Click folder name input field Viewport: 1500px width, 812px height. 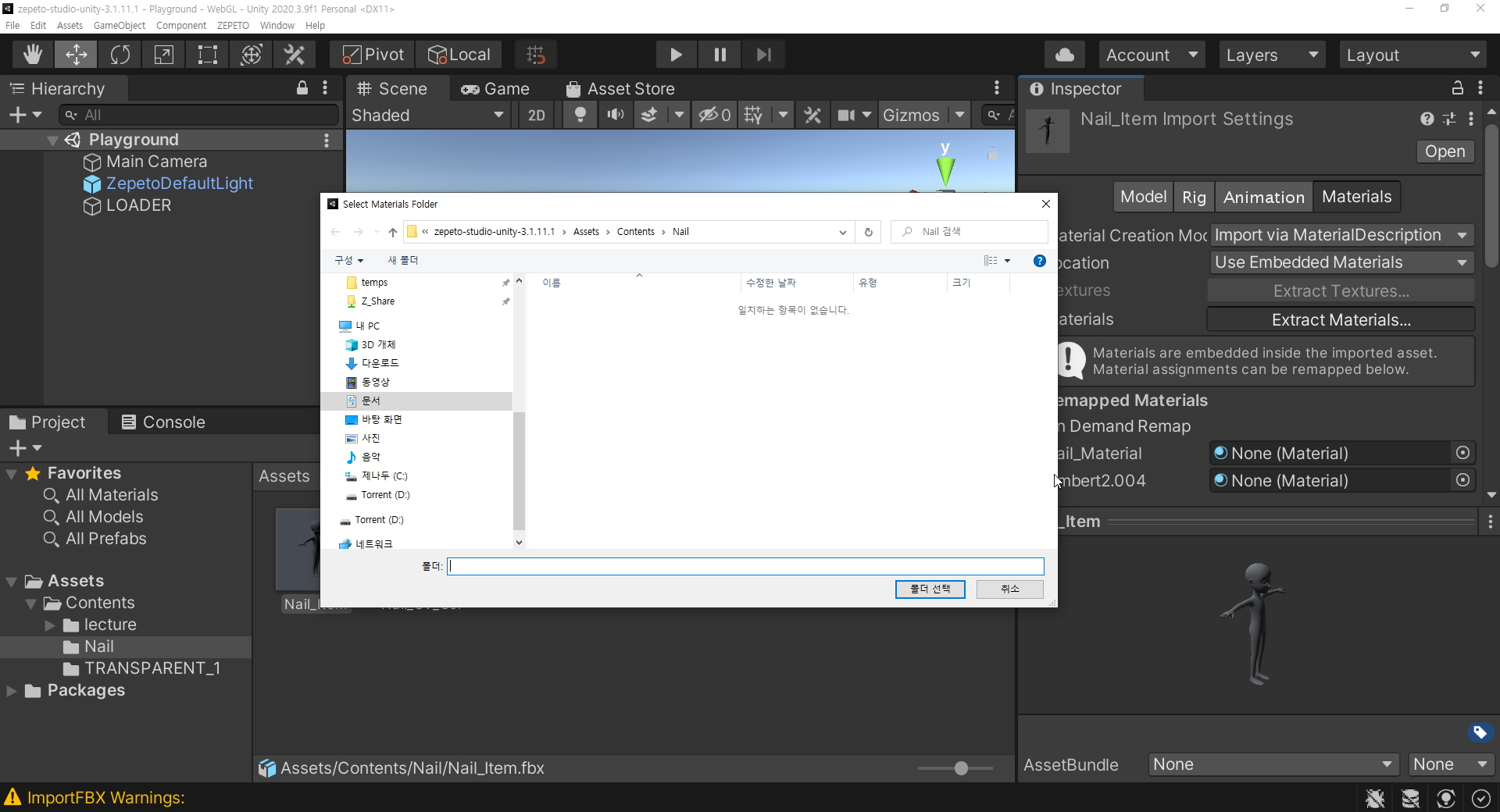[745, 566]
